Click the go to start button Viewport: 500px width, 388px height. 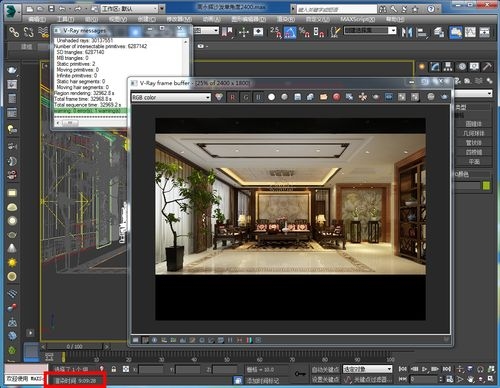pyautogui.click(x=403, y=369)
